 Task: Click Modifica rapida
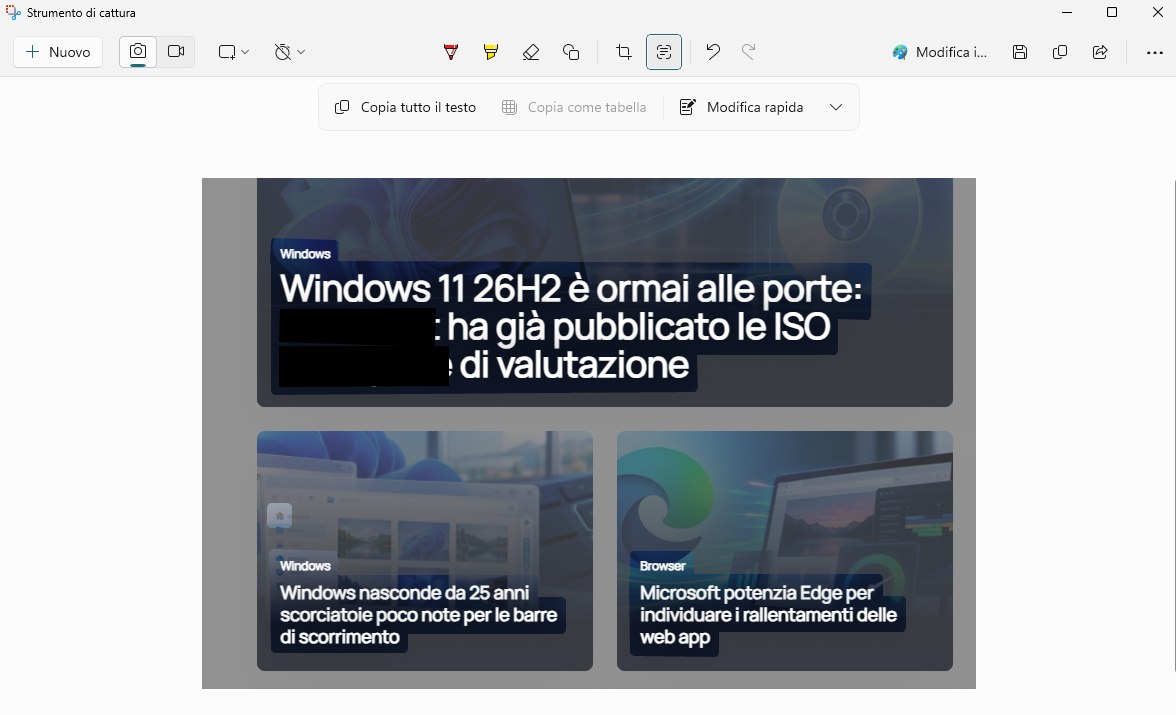point(742,107)
